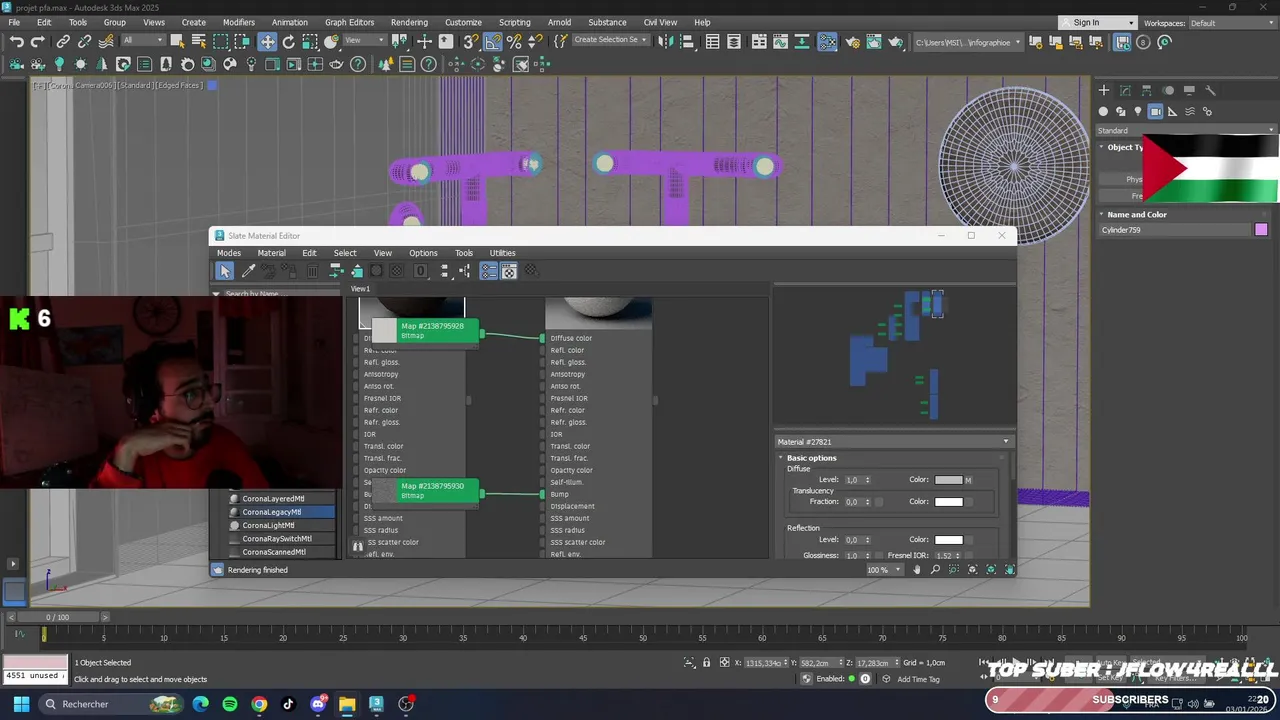This screenshot has height=720, width=1280.
Task: Switch to the View1 tab
Action: 360,289
